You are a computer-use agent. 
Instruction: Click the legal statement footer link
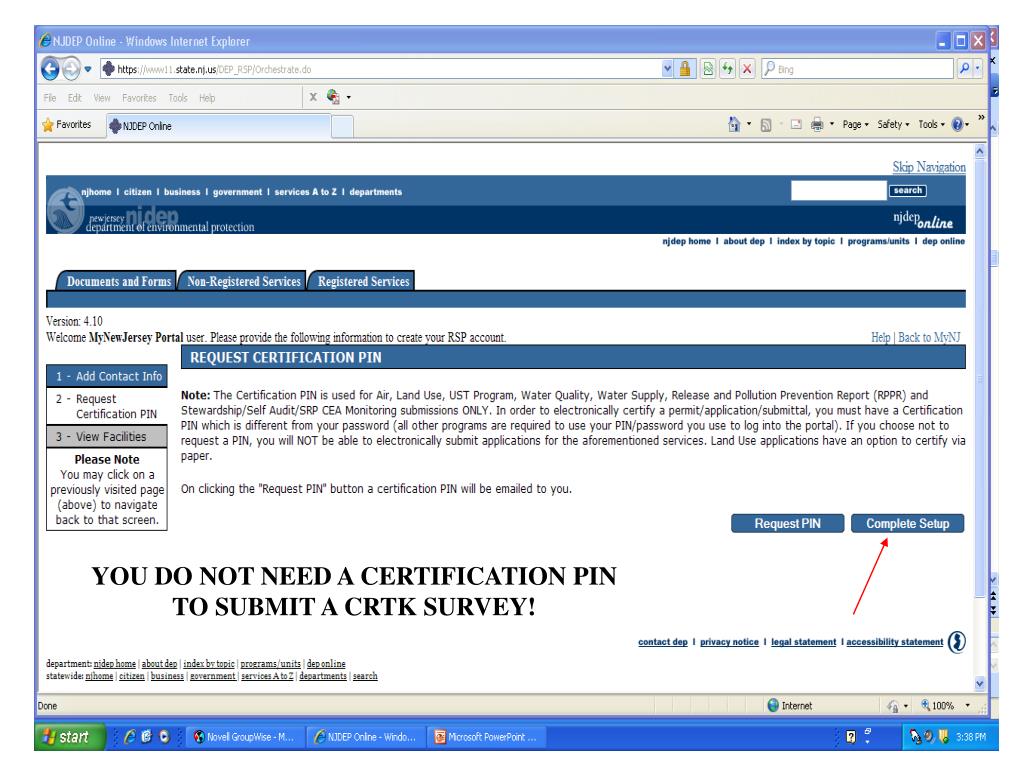[x=803, y=642]
